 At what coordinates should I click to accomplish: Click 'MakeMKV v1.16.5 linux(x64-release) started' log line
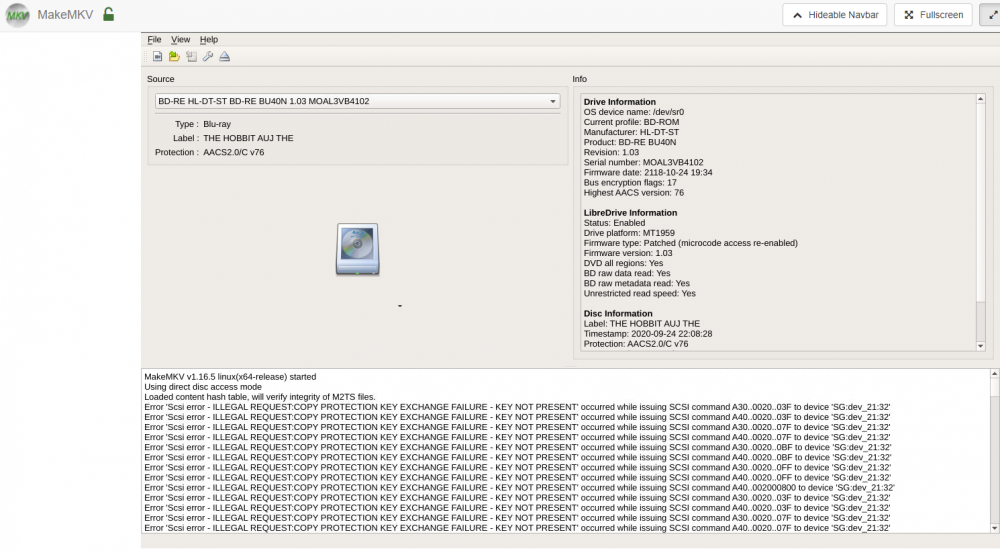[x=230, y=377]
